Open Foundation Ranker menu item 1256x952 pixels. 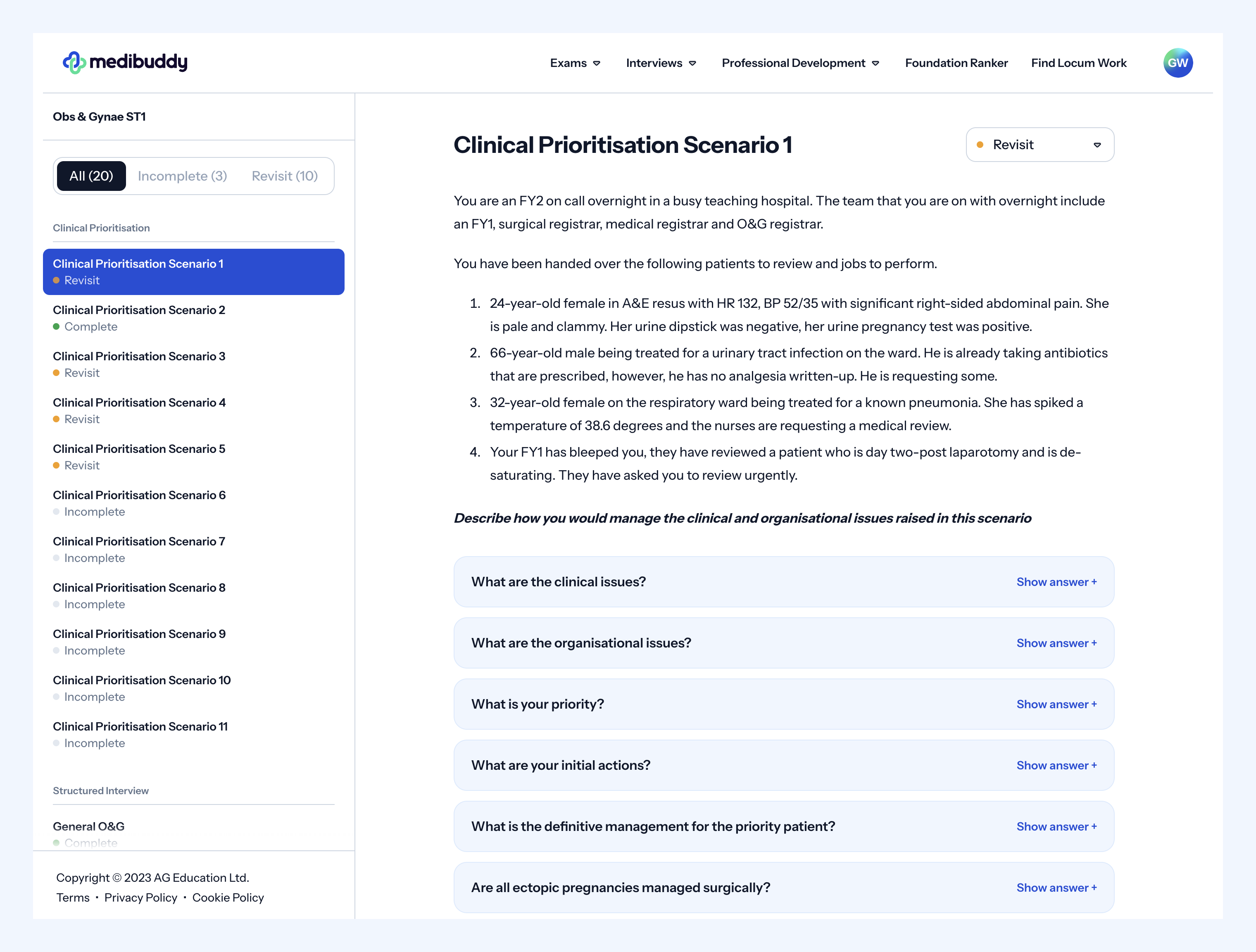pyautogui.click(x=956, y=63)
